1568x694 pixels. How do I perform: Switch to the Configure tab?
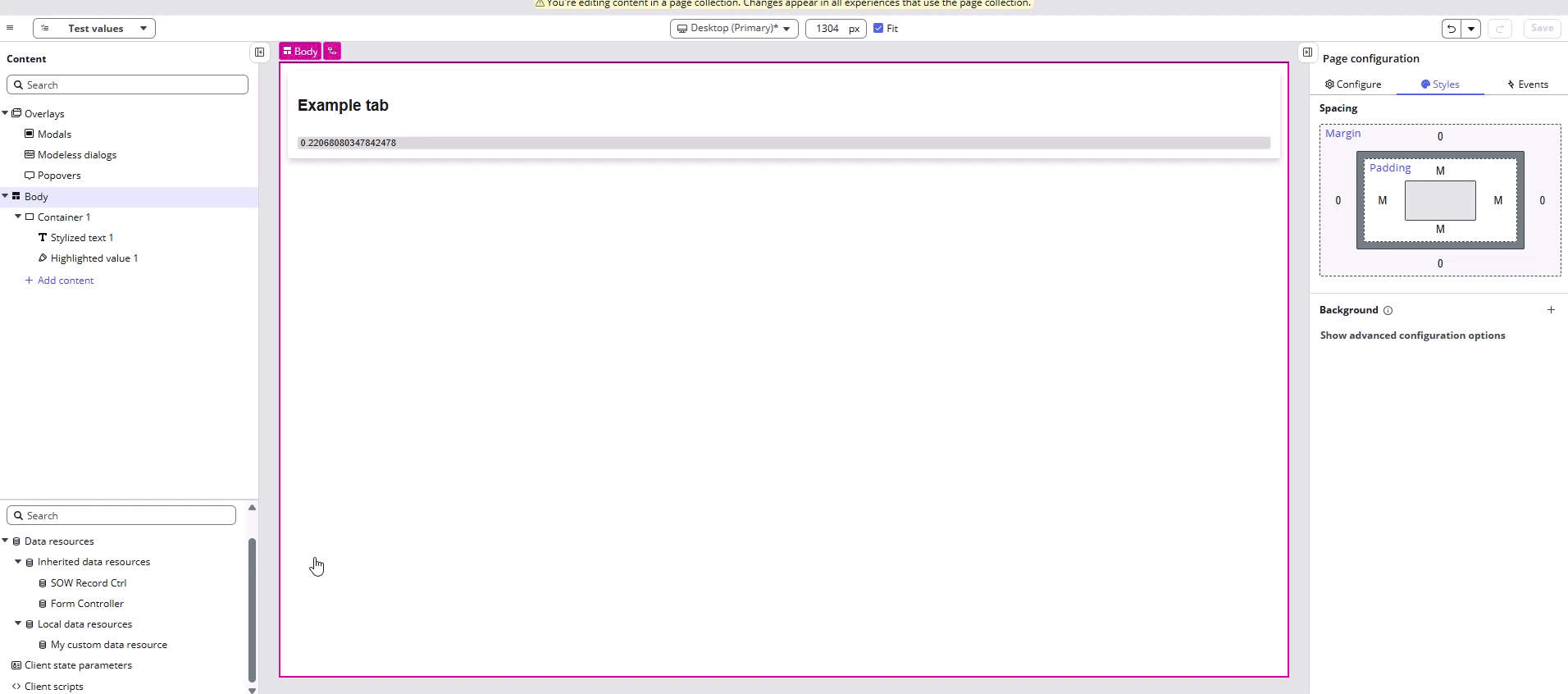pyautogui.click(x=1353, y=84)
